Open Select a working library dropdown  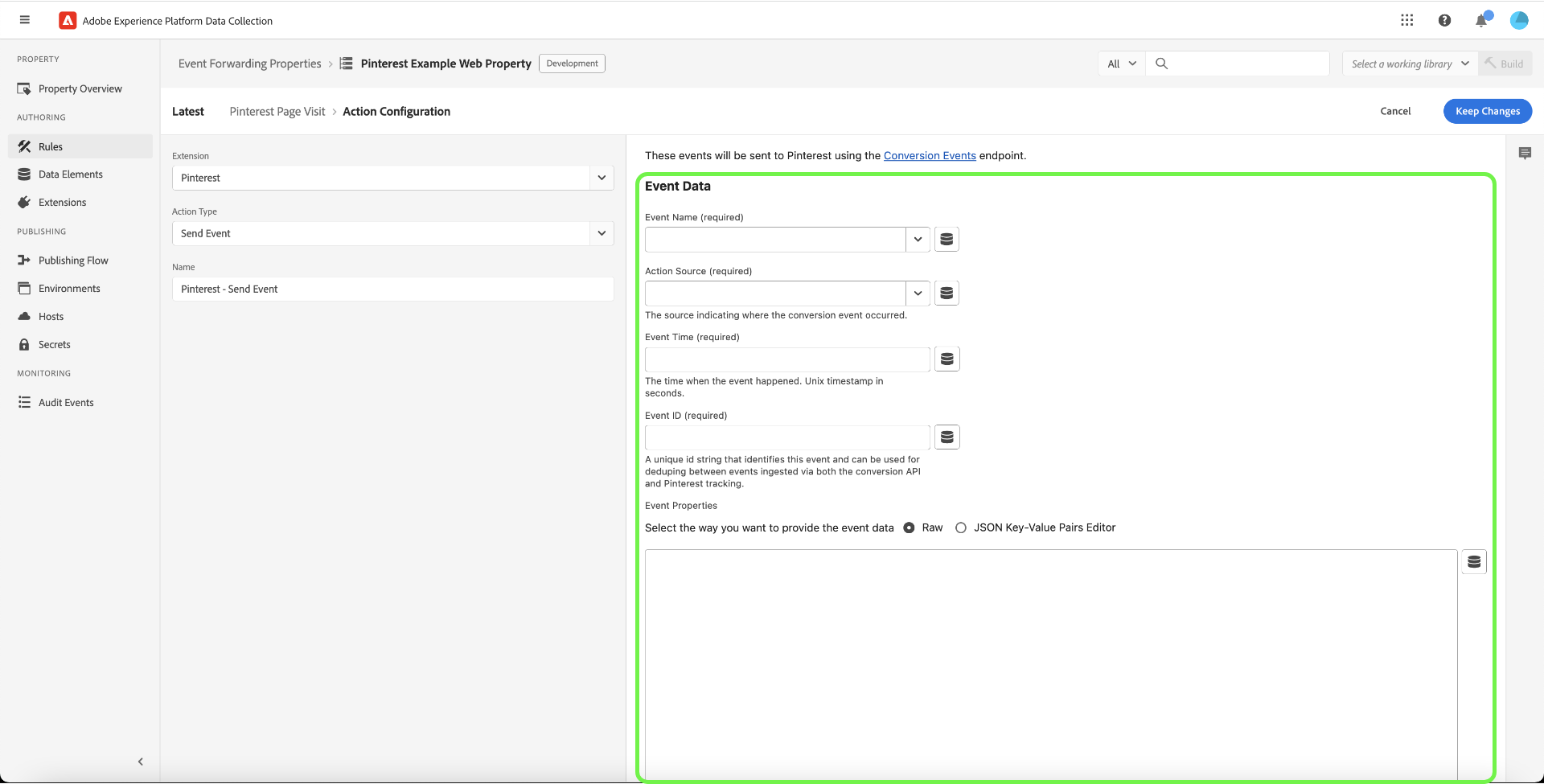(x=1411, y=64)
